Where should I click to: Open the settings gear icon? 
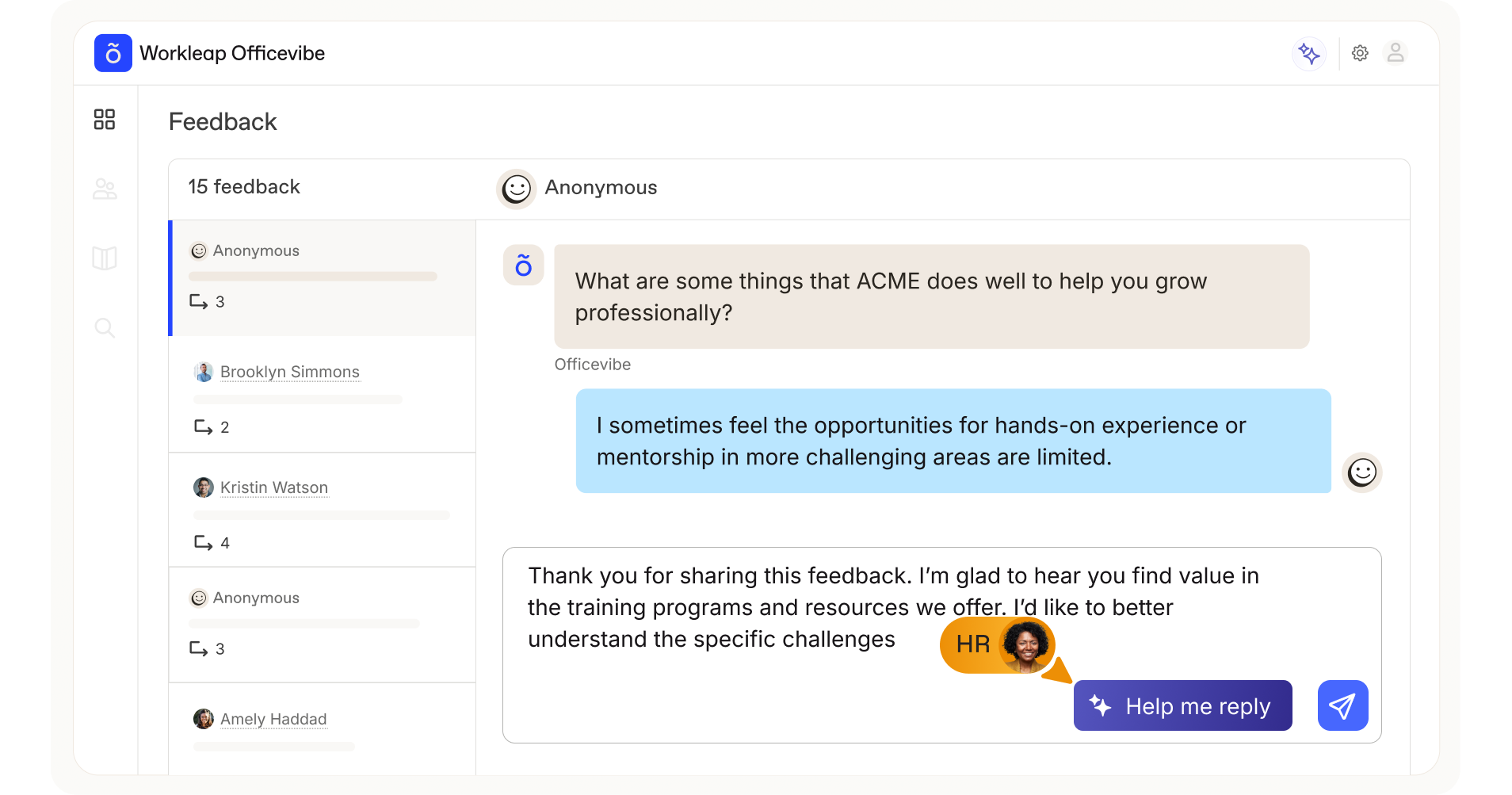pyautogui.click(x=1360, y=53)
